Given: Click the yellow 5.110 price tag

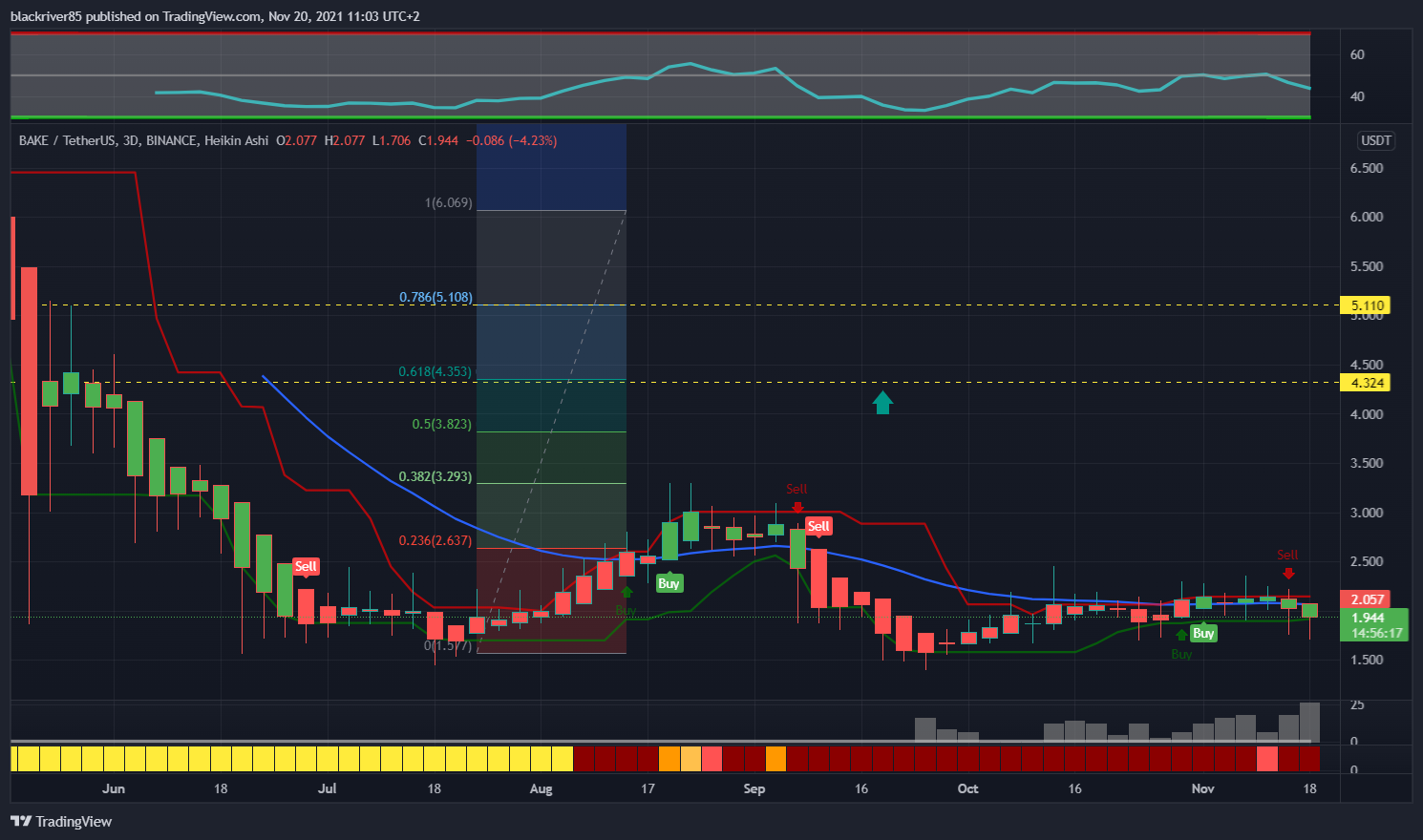Looking at the screenshot, I should pos(1365,305).
